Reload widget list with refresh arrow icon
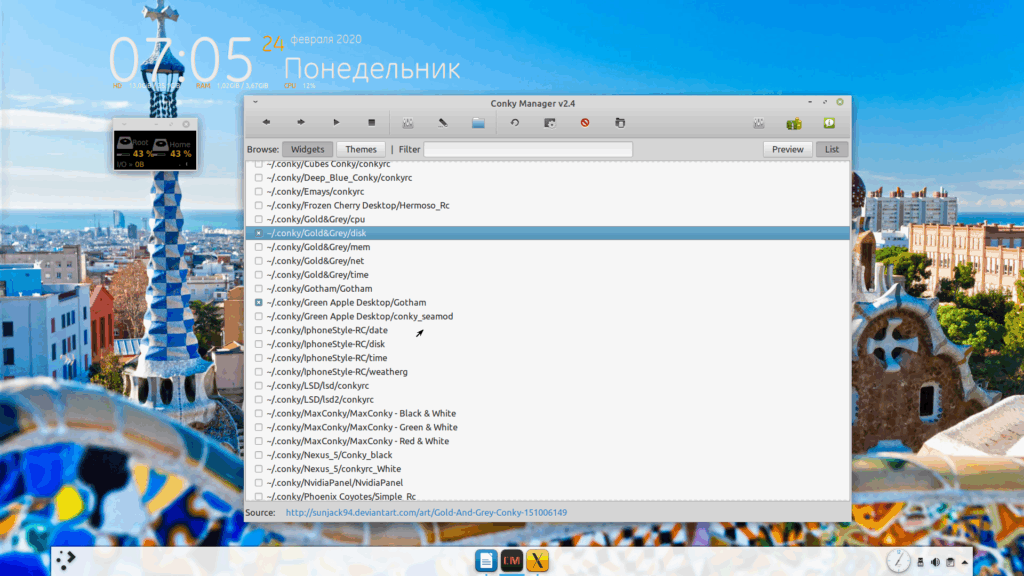The width and height of the screenshot is (1024, 576). pos(515,123)
